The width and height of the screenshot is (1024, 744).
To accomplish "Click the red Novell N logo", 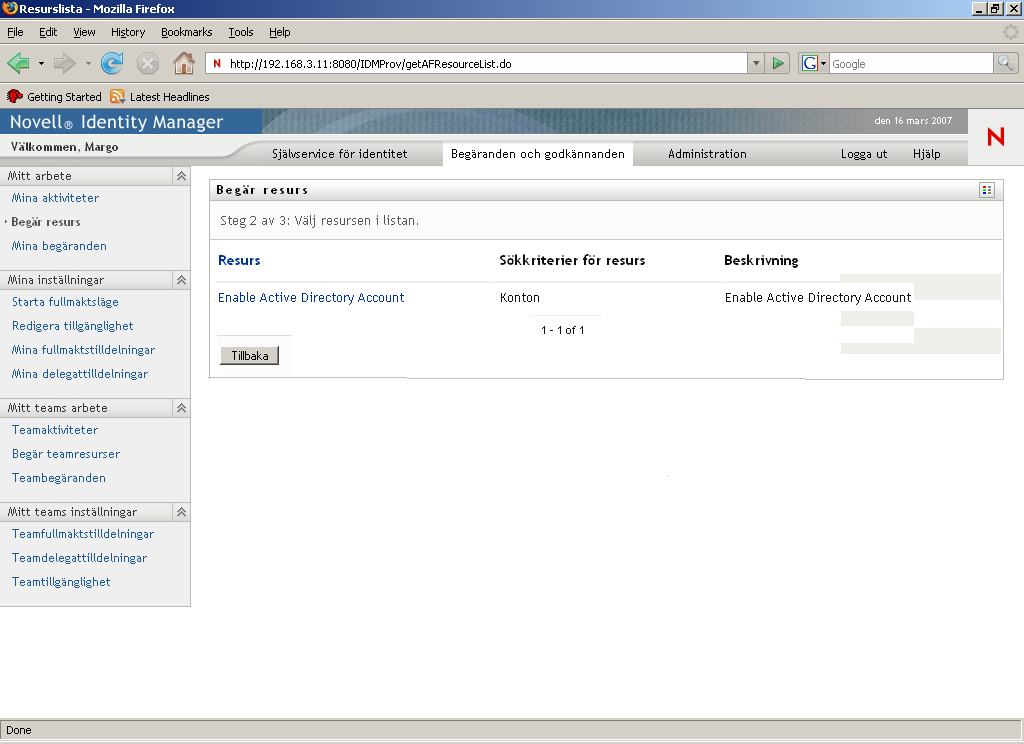I will 995,137.
